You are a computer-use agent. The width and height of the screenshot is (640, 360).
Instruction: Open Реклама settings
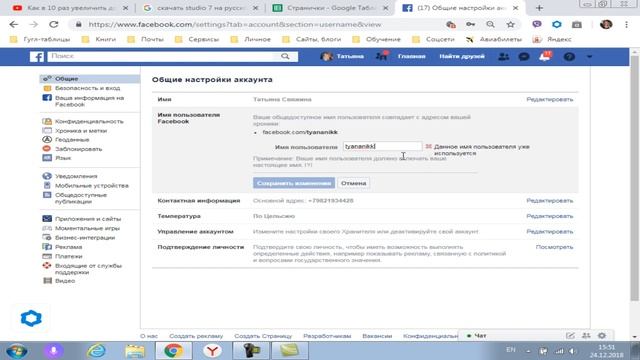(x=68, y=247)
